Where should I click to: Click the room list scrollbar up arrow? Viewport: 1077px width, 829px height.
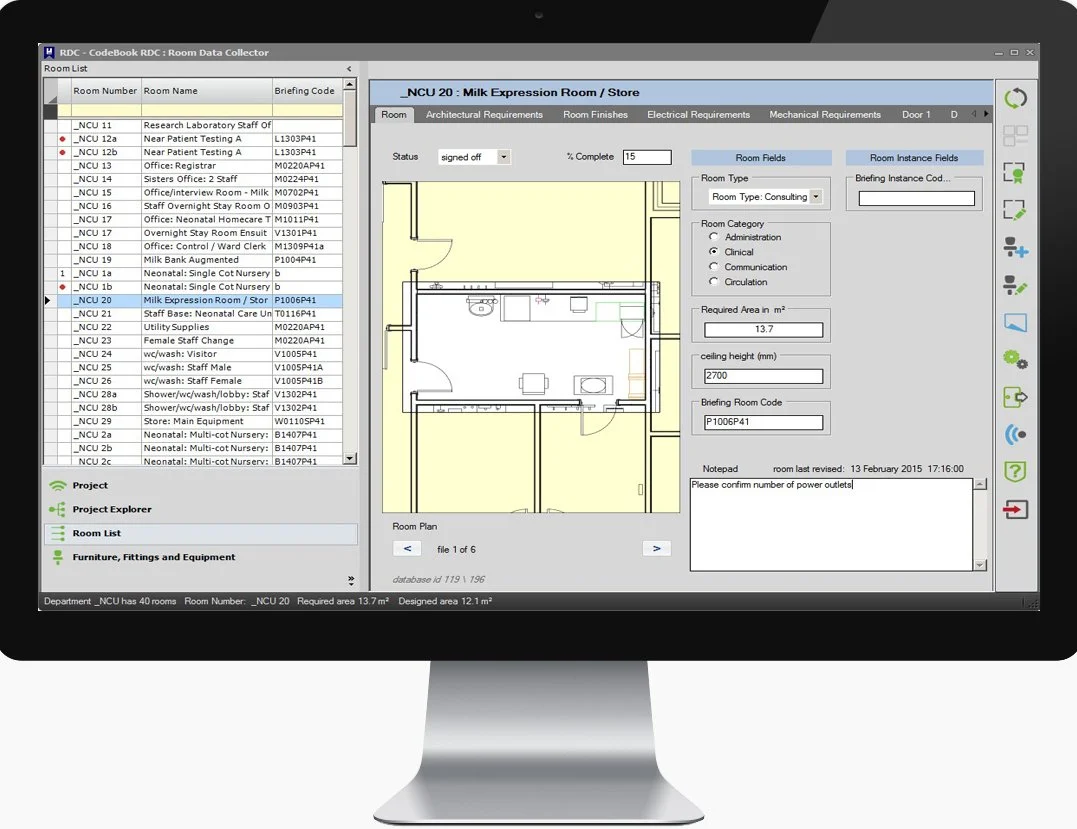coord(350,84)
